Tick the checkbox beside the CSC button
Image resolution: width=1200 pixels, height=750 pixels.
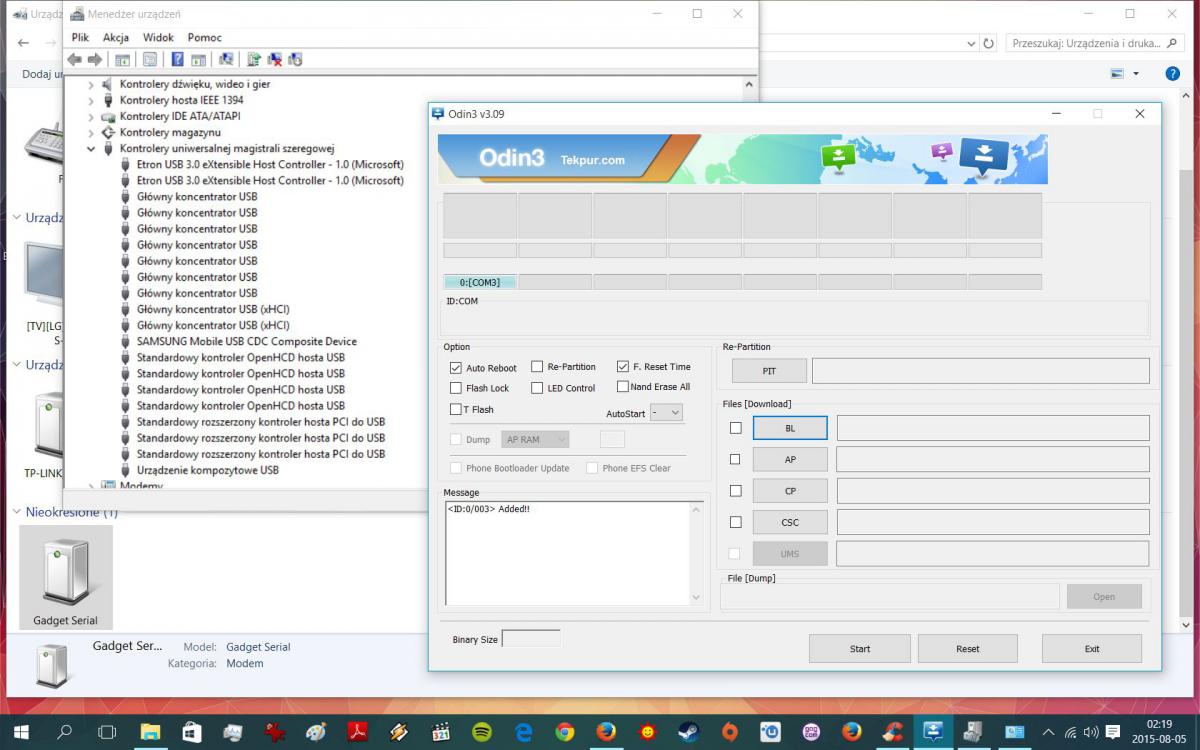[x=735, y=522]
